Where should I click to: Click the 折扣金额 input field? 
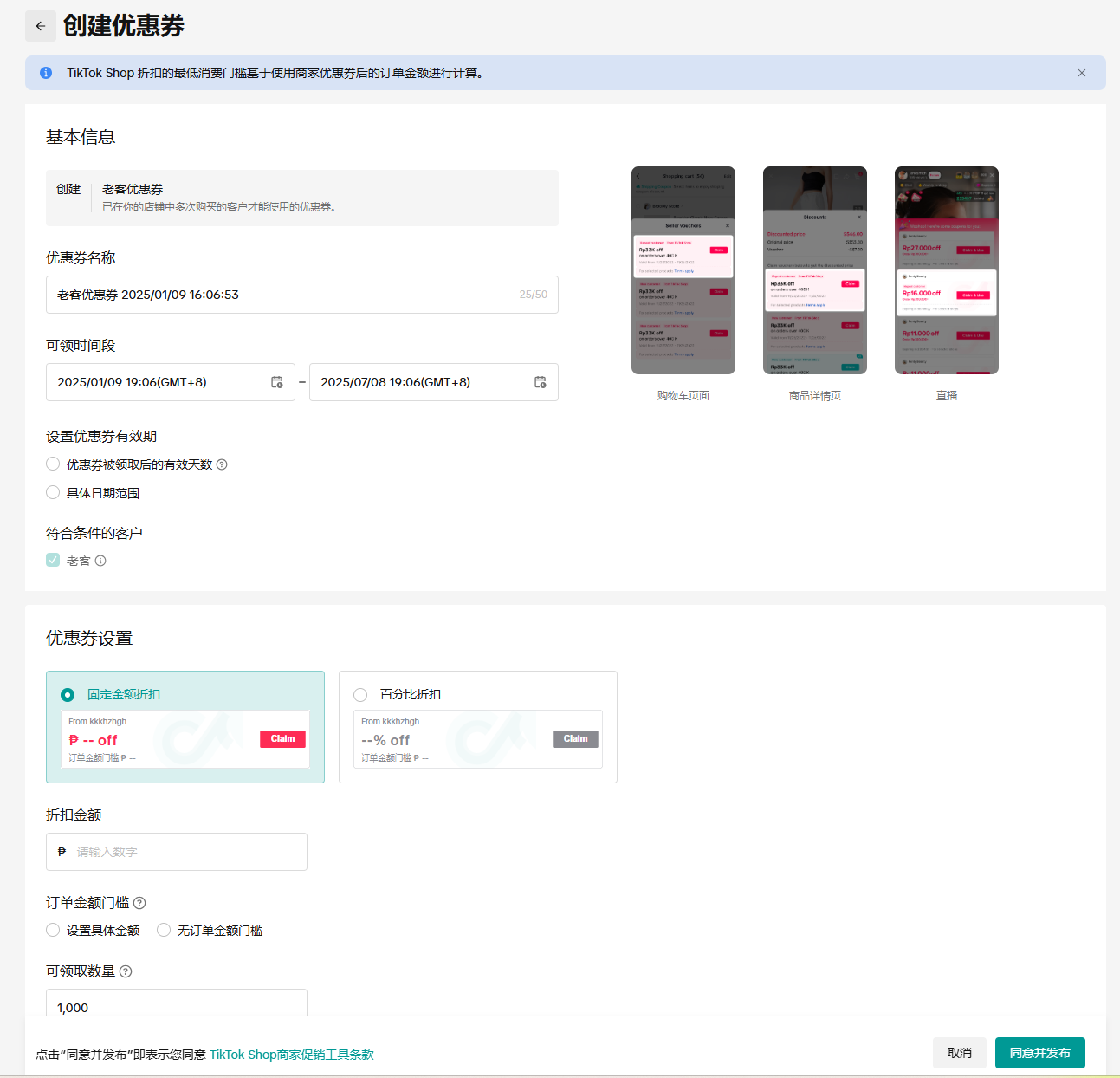(x=186, y=852)
